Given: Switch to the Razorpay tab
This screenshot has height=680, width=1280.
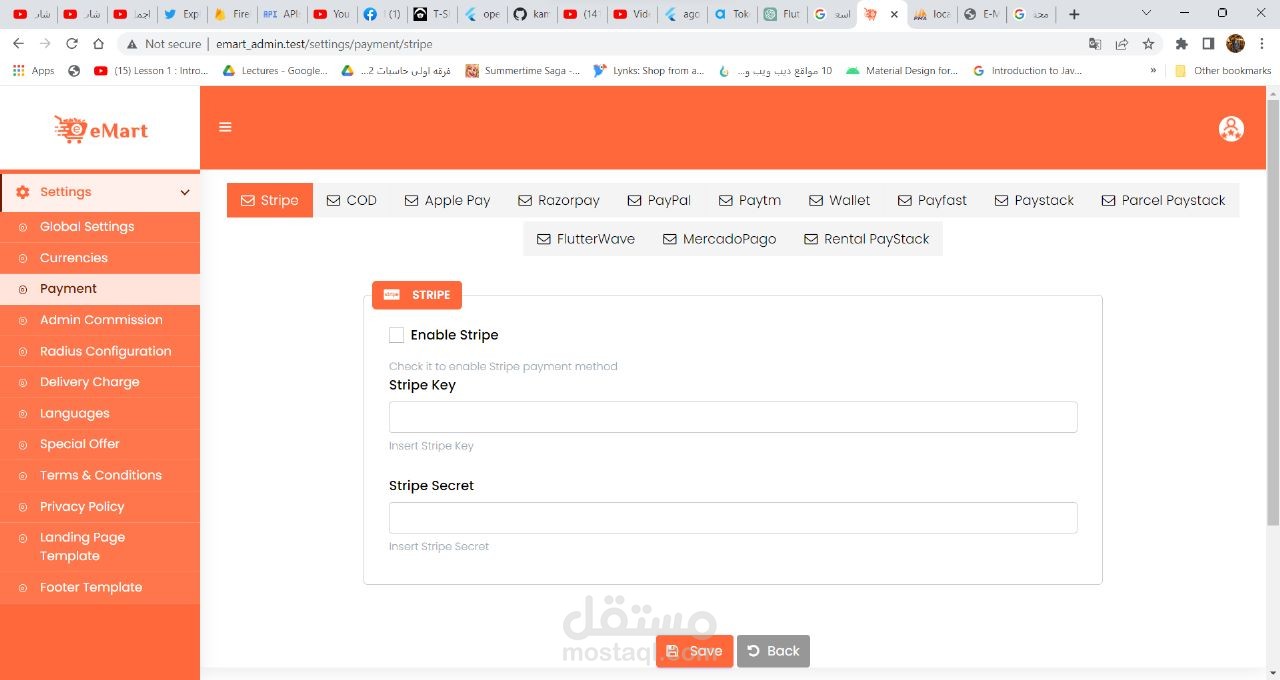Looking at the screenshot, I should (559, 200).
